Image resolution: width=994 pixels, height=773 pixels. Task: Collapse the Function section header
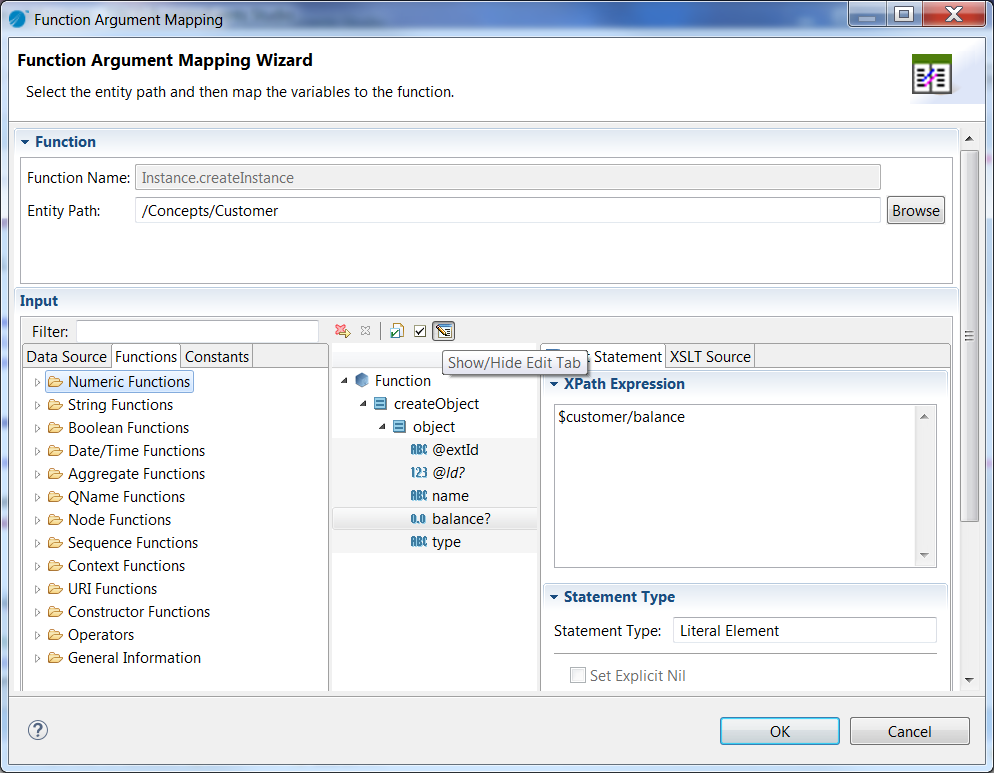click(25, 142)
